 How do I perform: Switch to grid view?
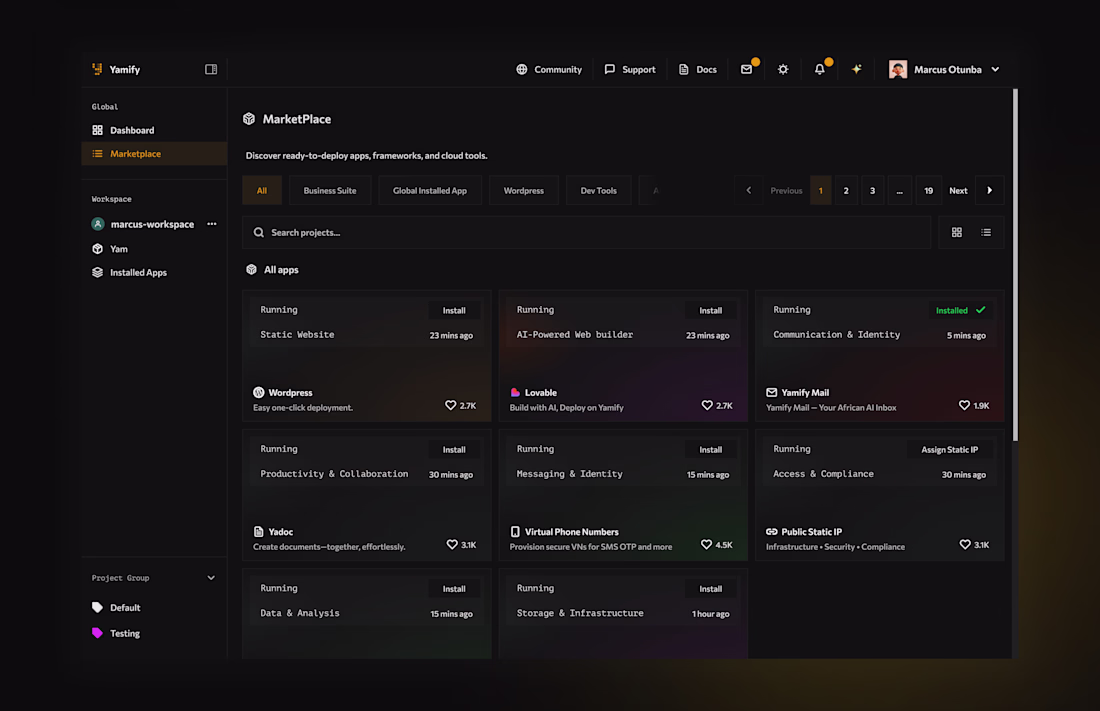tap(956, 232)
